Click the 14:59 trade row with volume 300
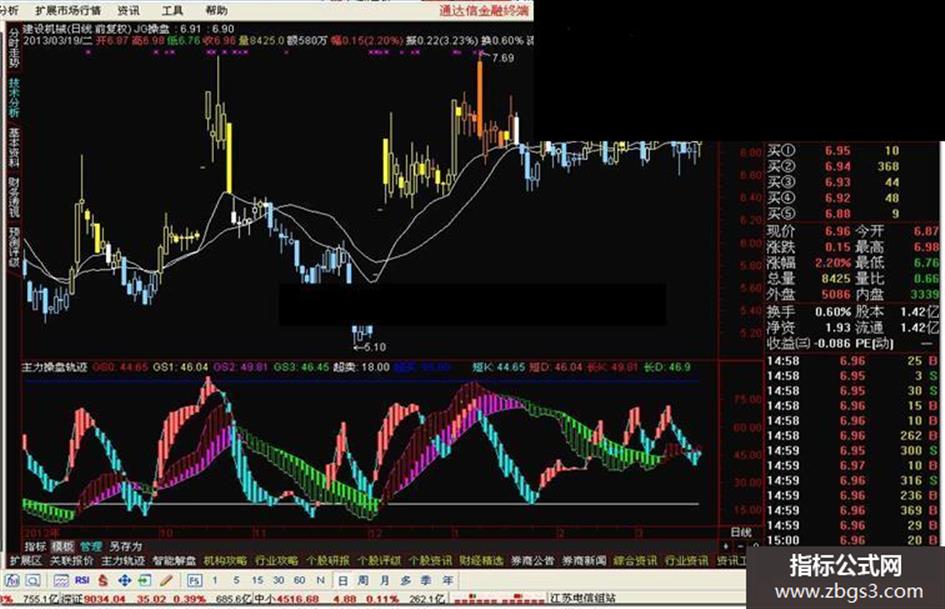 pos(853,451)
